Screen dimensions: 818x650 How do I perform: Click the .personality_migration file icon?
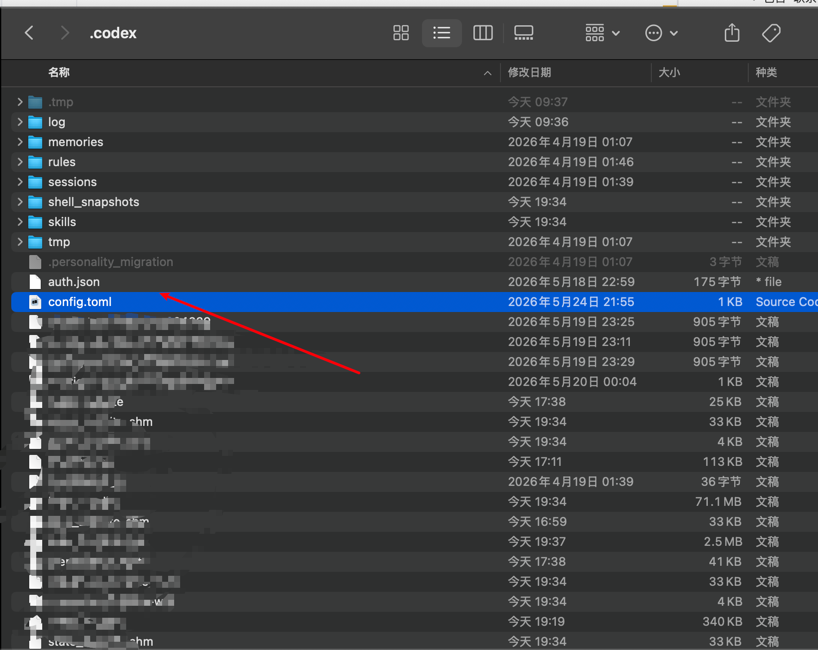click(x=35, y=262)
